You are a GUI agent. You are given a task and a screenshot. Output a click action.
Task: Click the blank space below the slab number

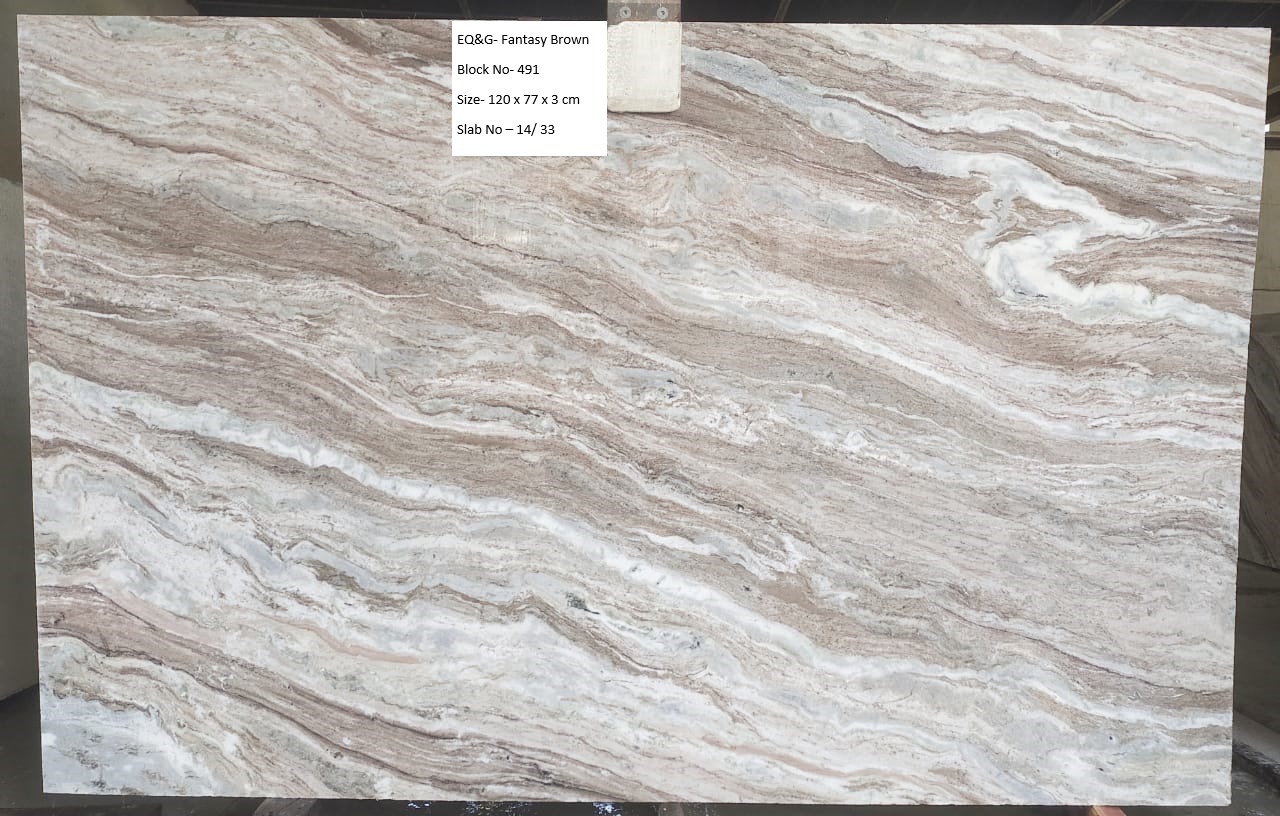point(528,146)
